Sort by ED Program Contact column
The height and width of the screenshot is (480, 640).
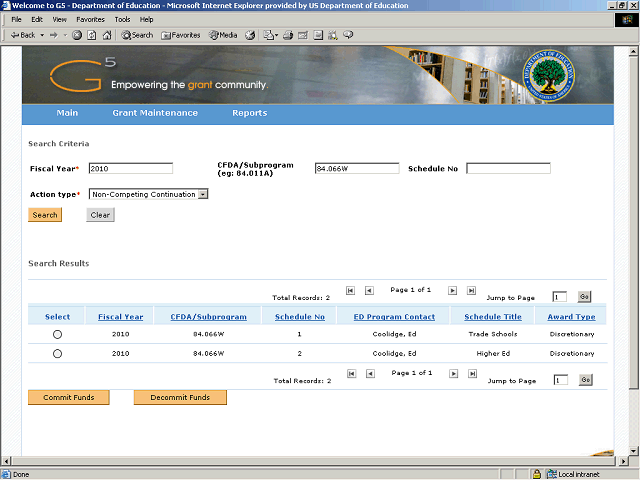click(394, 317)
